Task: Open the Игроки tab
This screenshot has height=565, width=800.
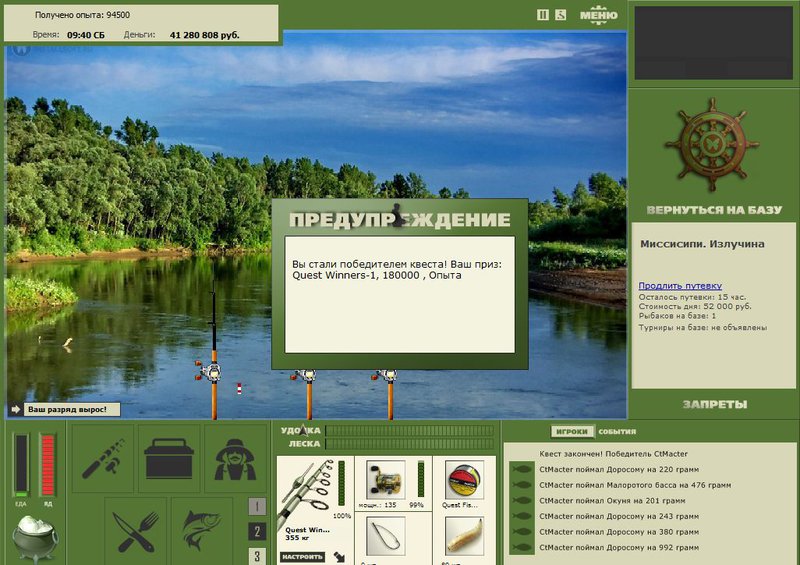Action: 572,432
